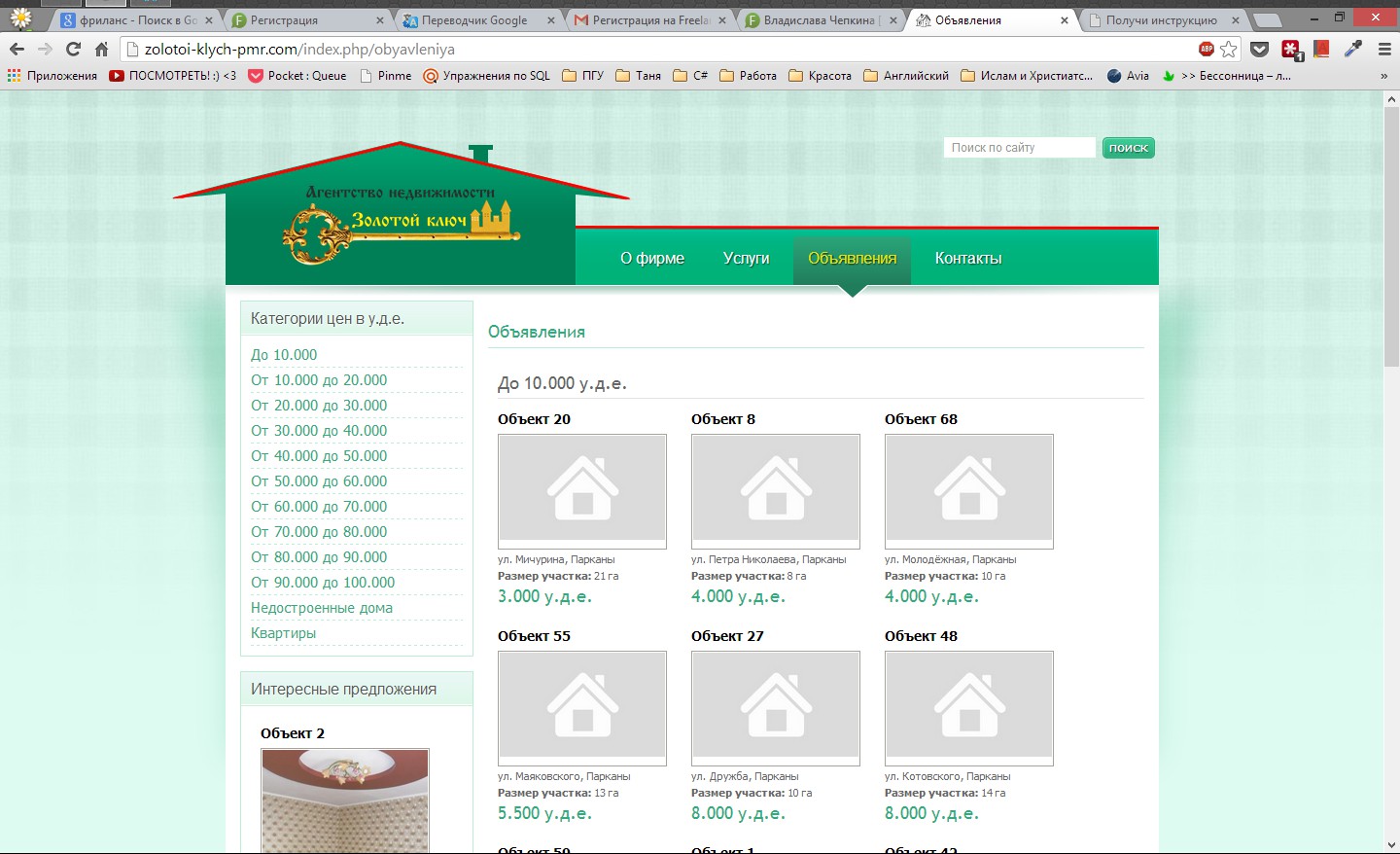The height and width of the screenshot is (854, 1400).
Task: Open the Chrome hamburger menu
Action: 1384,49
